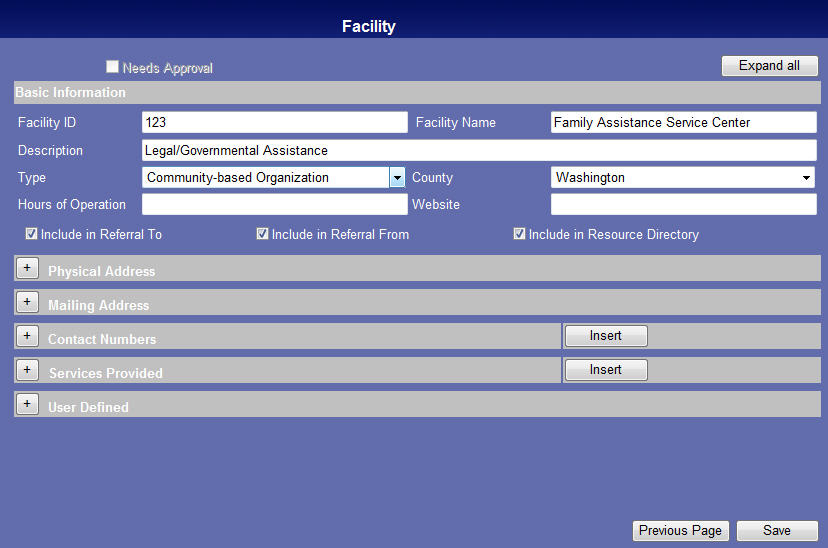Check the Needs Approval checkbox

[112, 67]
